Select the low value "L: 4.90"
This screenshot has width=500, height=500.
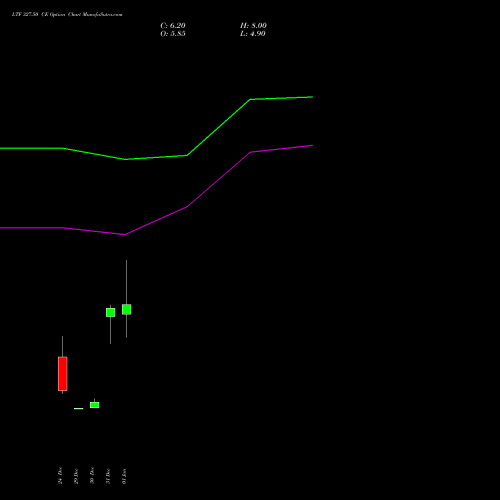pyautogui.click(x=253, y=34)
